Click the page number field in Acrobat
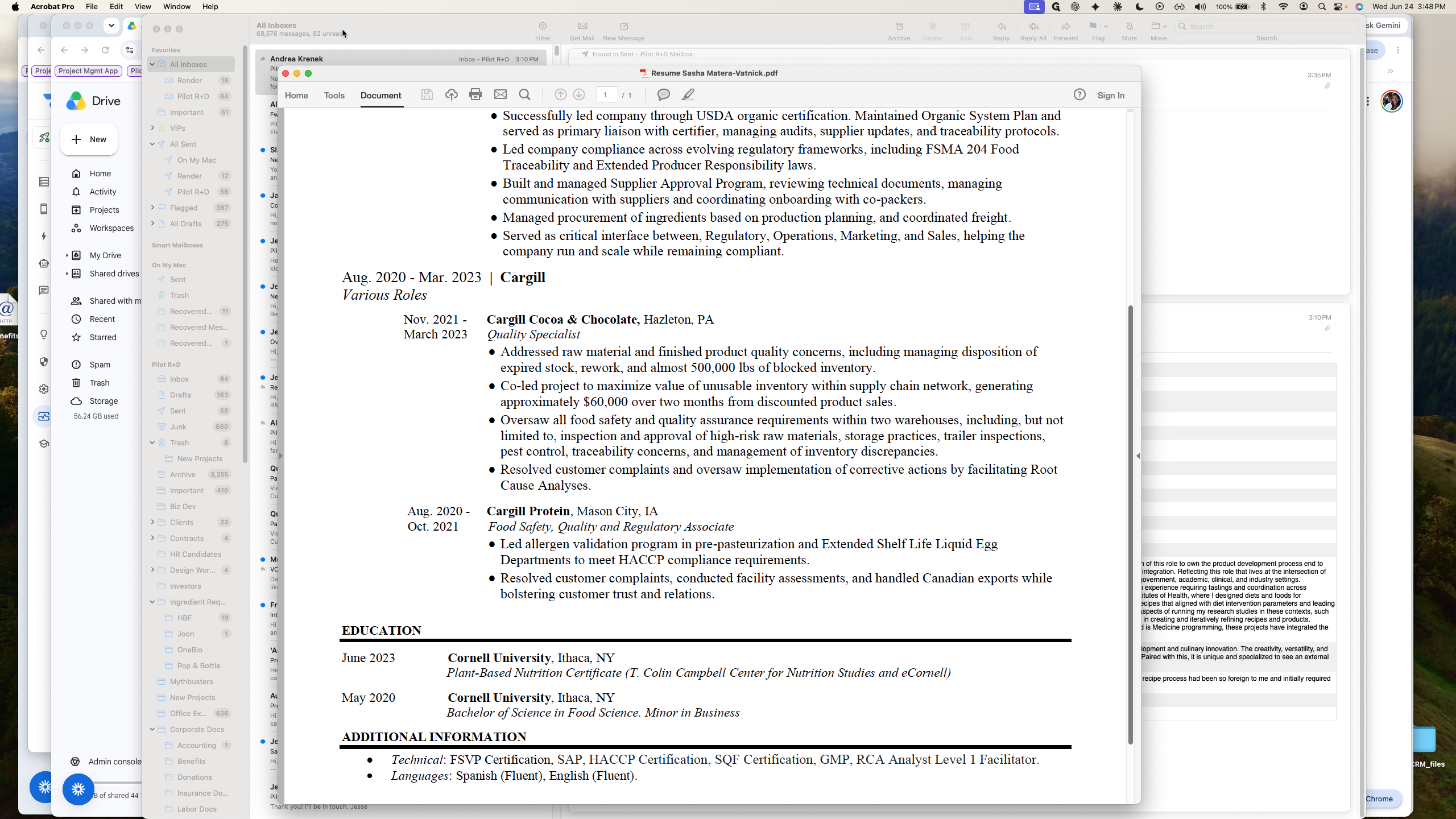This screenshot has width=1456, height=819. click(x=606, y=95)
